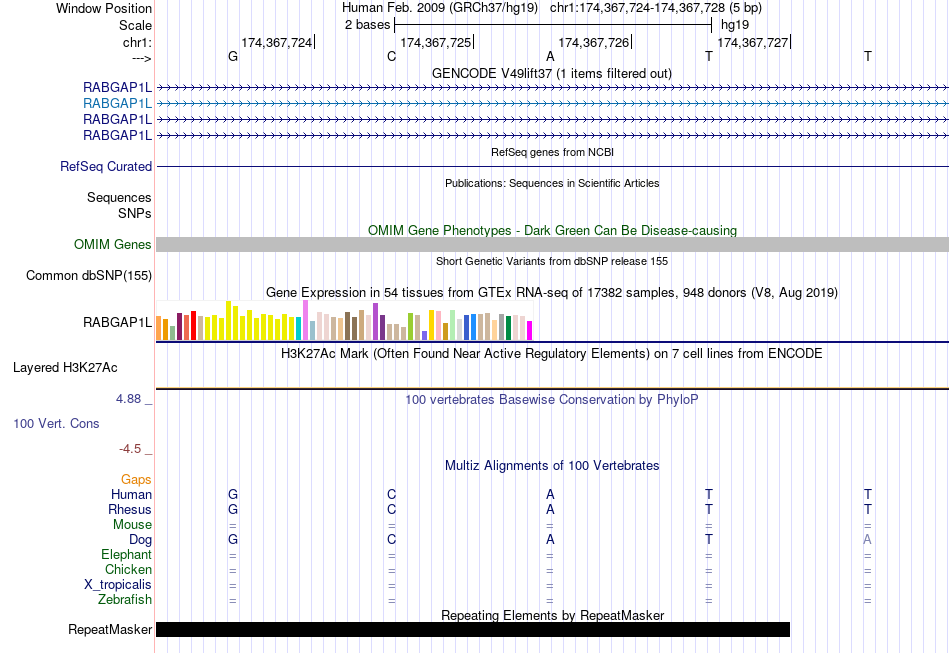Image resolution: width=950 pixels, height=653 pixels.
Task: Click the 2 bases scale bar
Action: click(553, 25)
